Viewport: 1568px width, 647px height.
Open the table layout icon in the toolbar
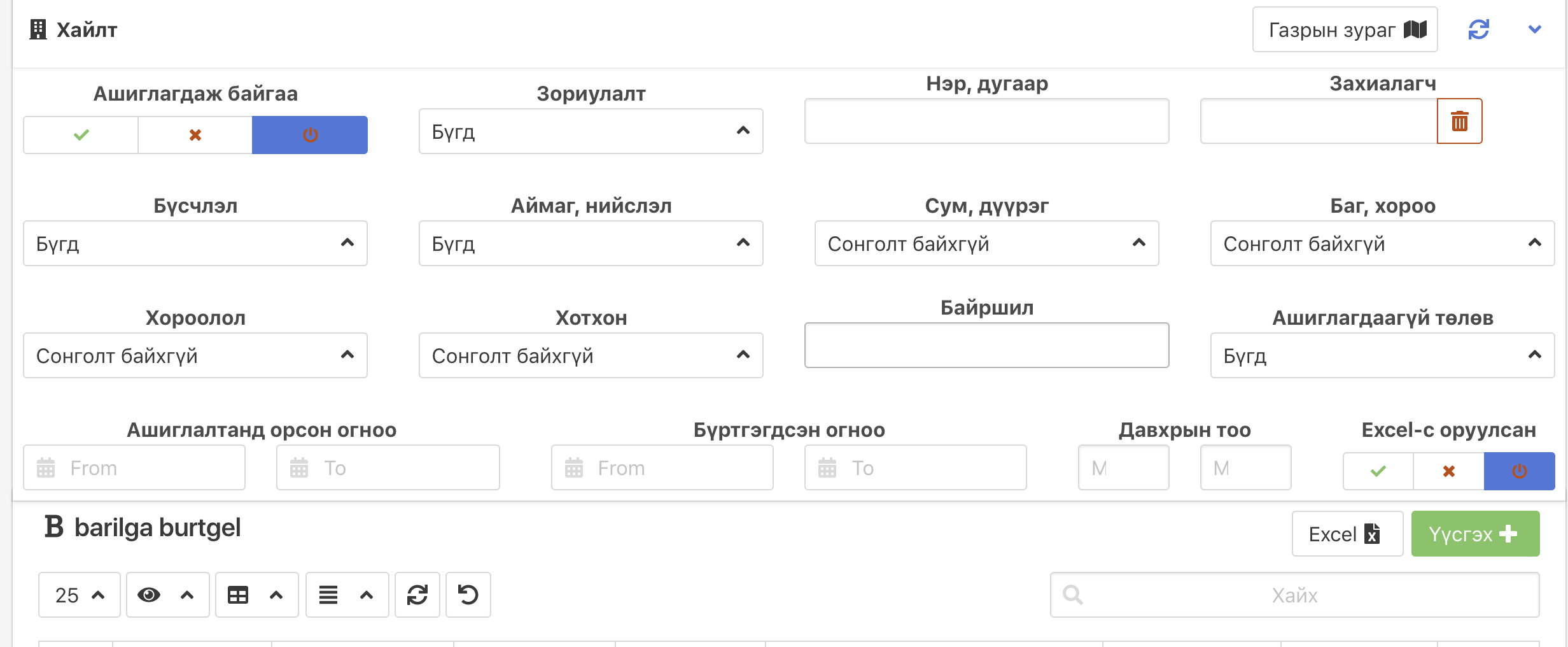click(x=256, y=595)
